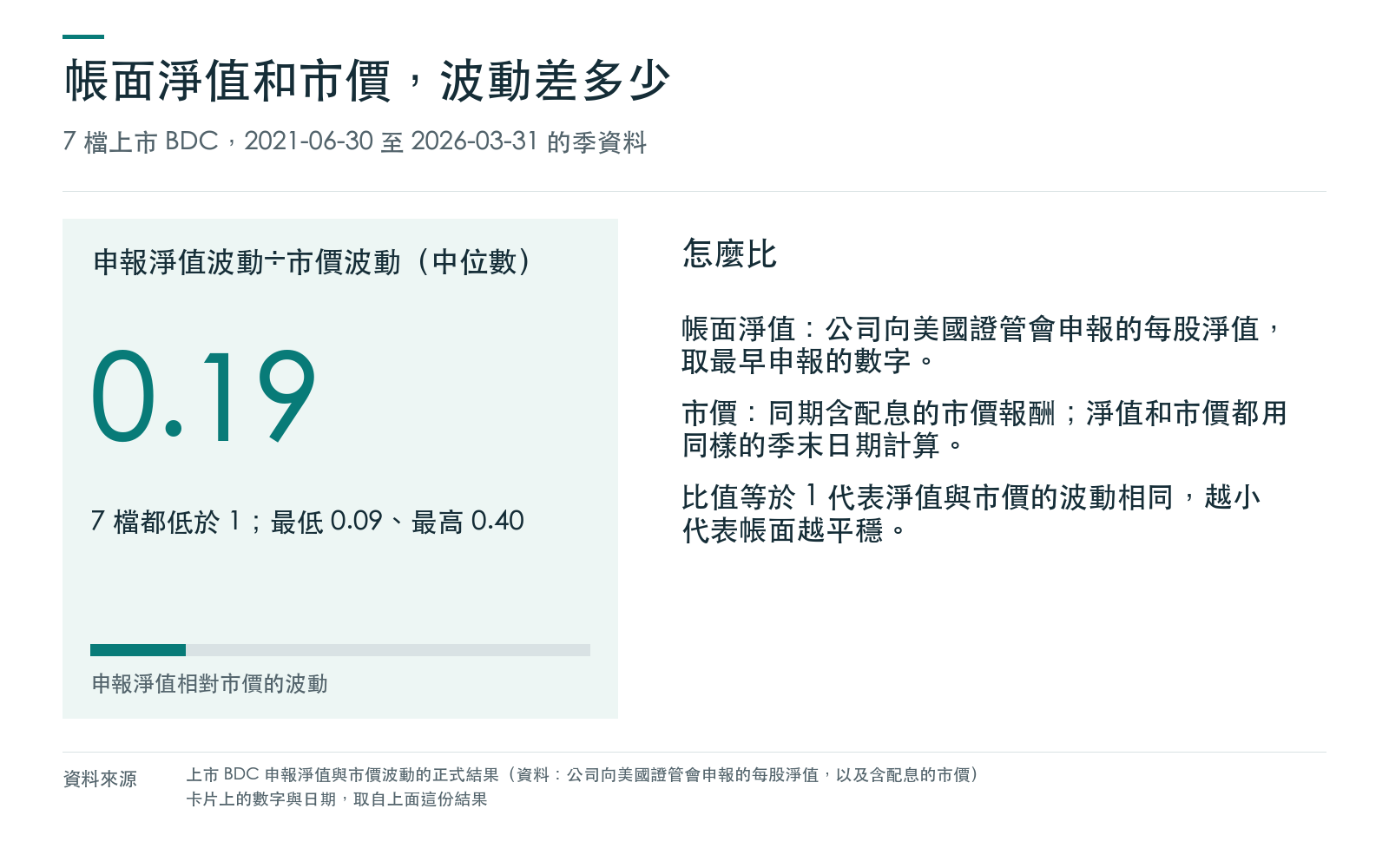Click the 怎麼比 heading

pos(729,254)
